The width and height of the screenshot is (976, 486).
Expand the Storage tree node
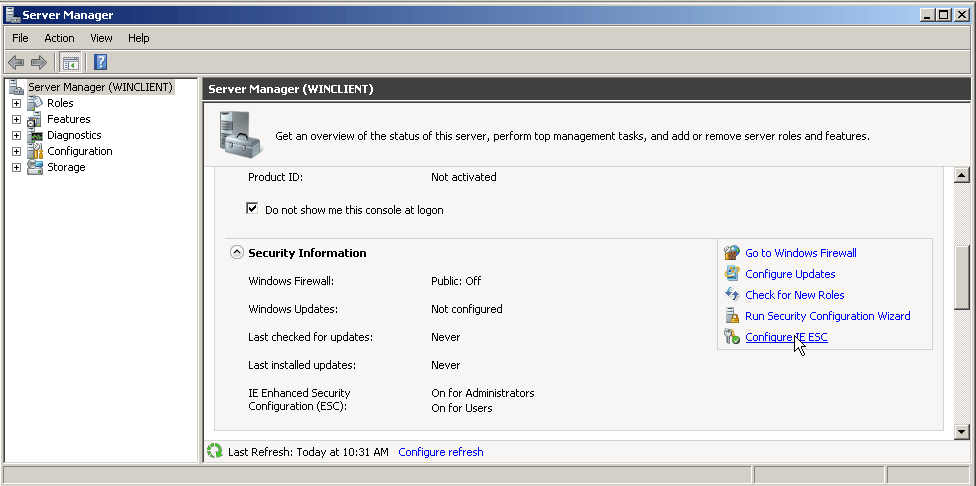(x=16, y=167)
